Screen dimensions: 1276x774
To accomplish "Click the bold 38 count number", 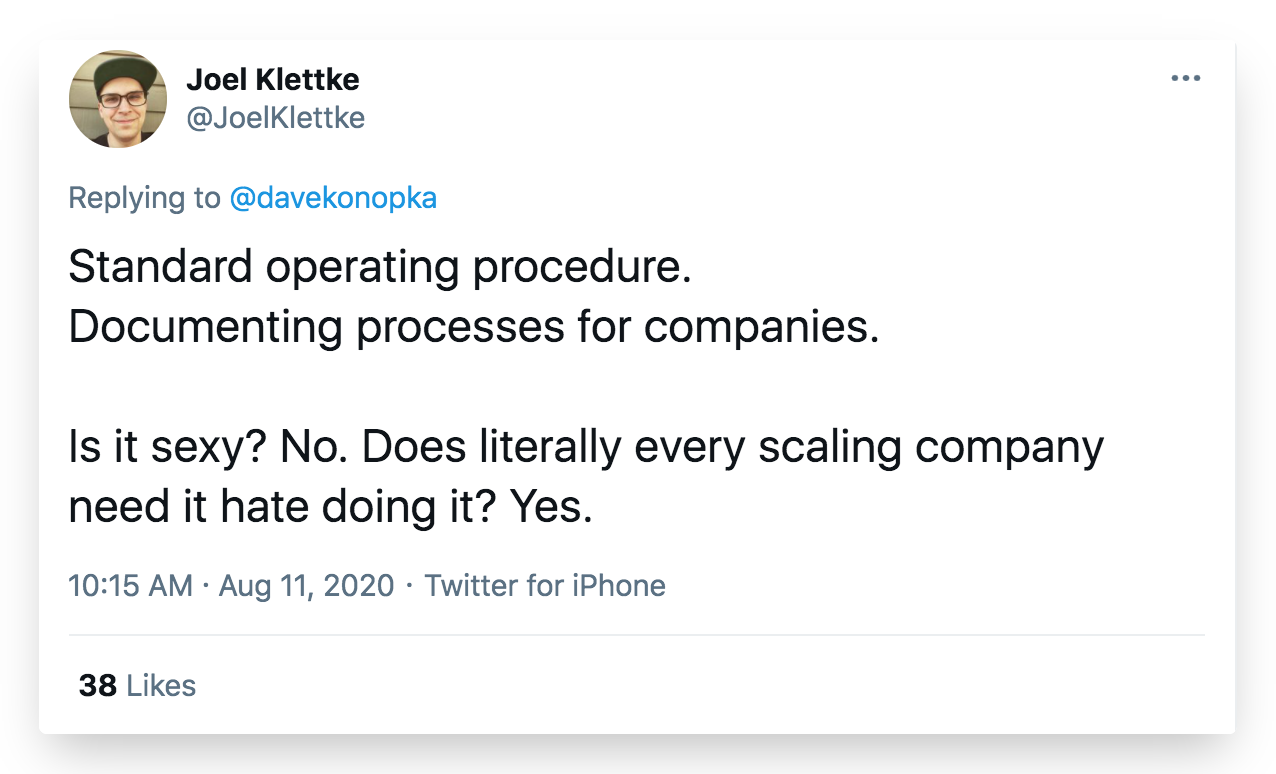I will (x=98, y=686).
